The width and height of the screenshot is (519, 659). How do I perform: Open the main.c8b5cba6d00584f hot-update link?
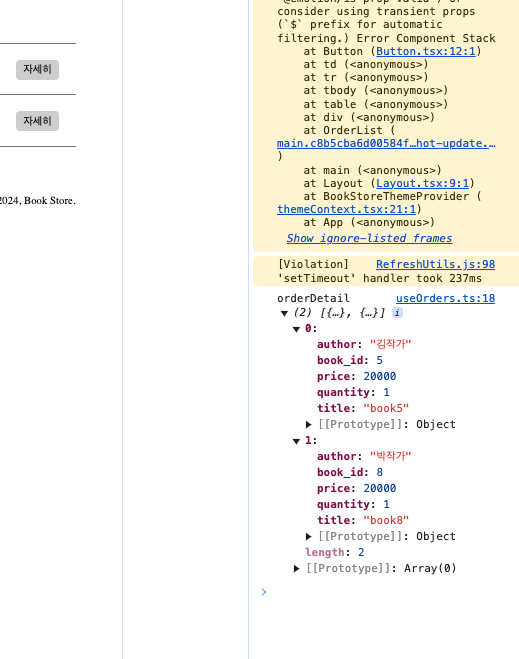click(386, 143)
